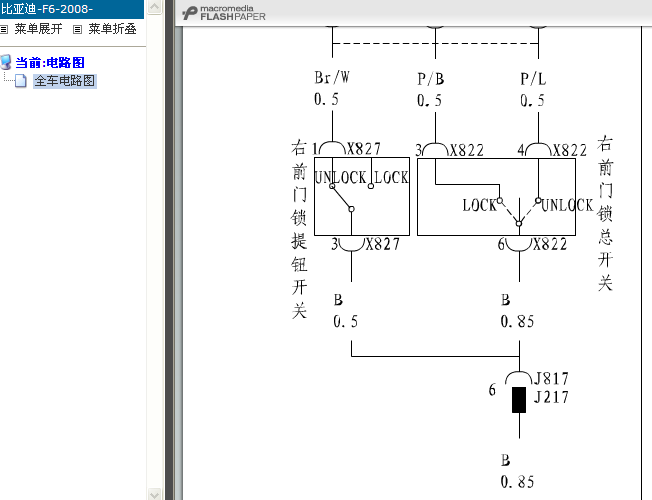Click the document icon beside 全车电路图
Screen dimensions: 652x500
[x=20, y=81]
